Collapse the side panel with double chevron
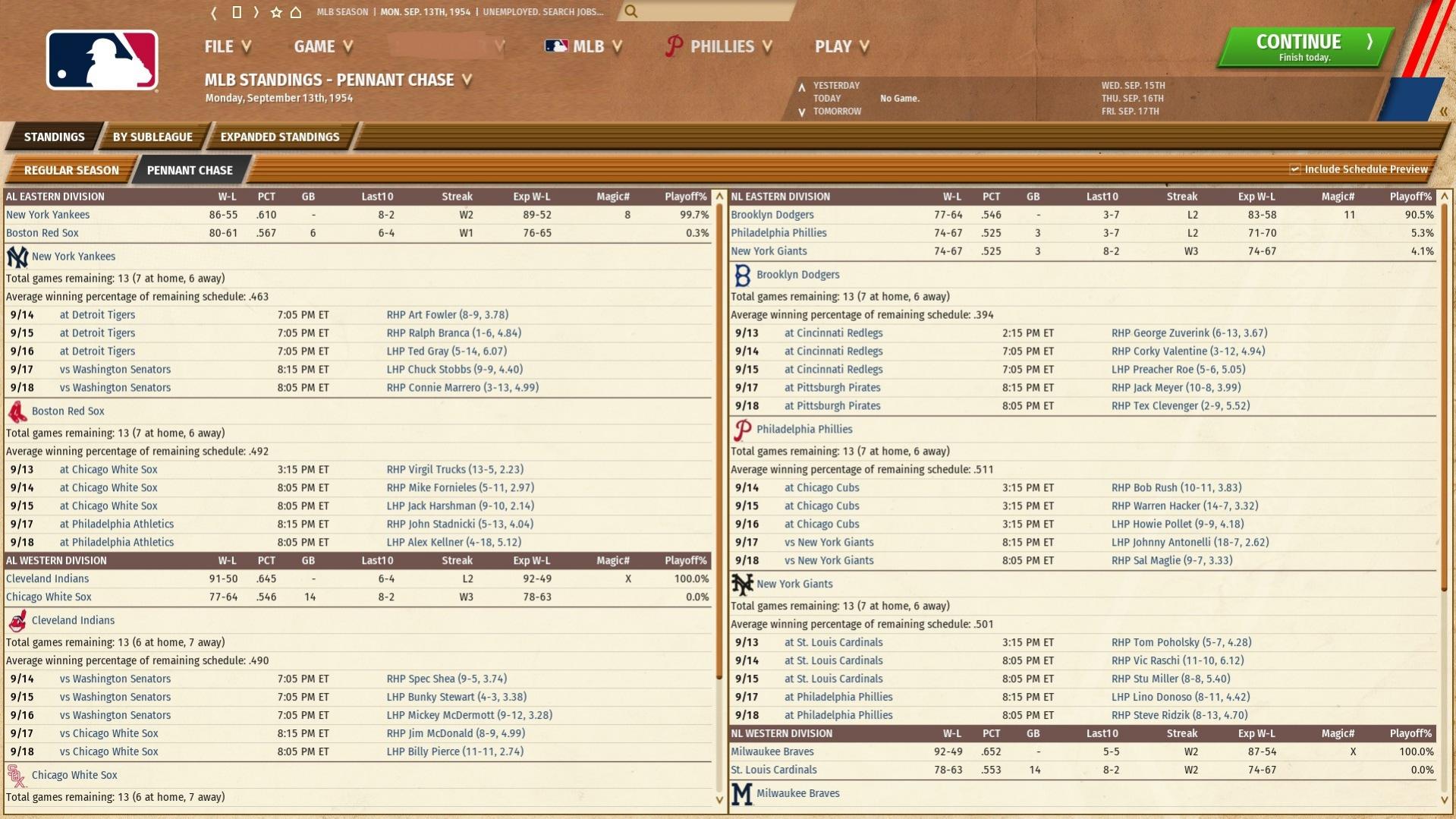 (1443, 112)
